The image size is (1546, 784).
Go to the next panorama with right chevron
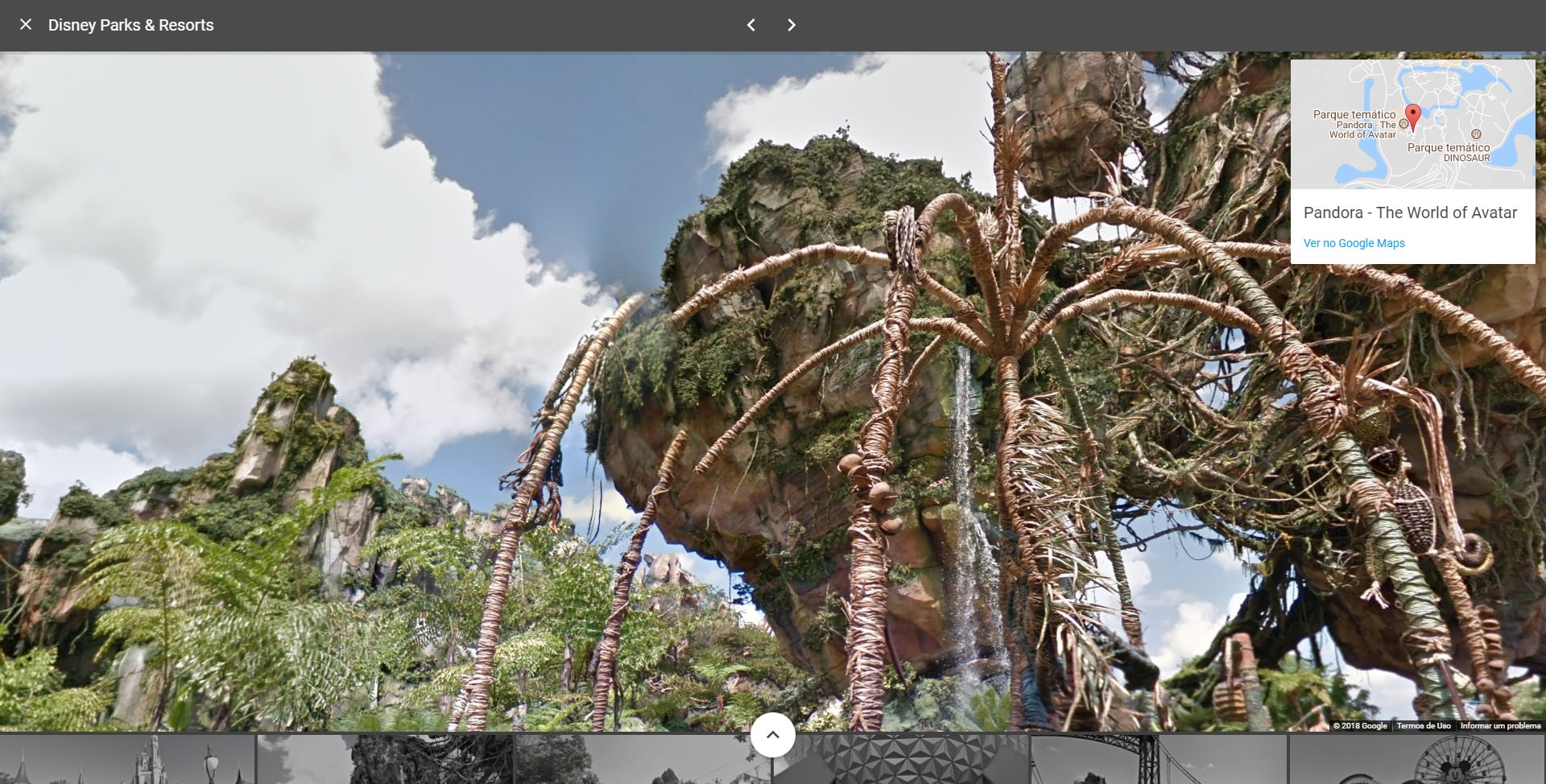coord(792,25)
